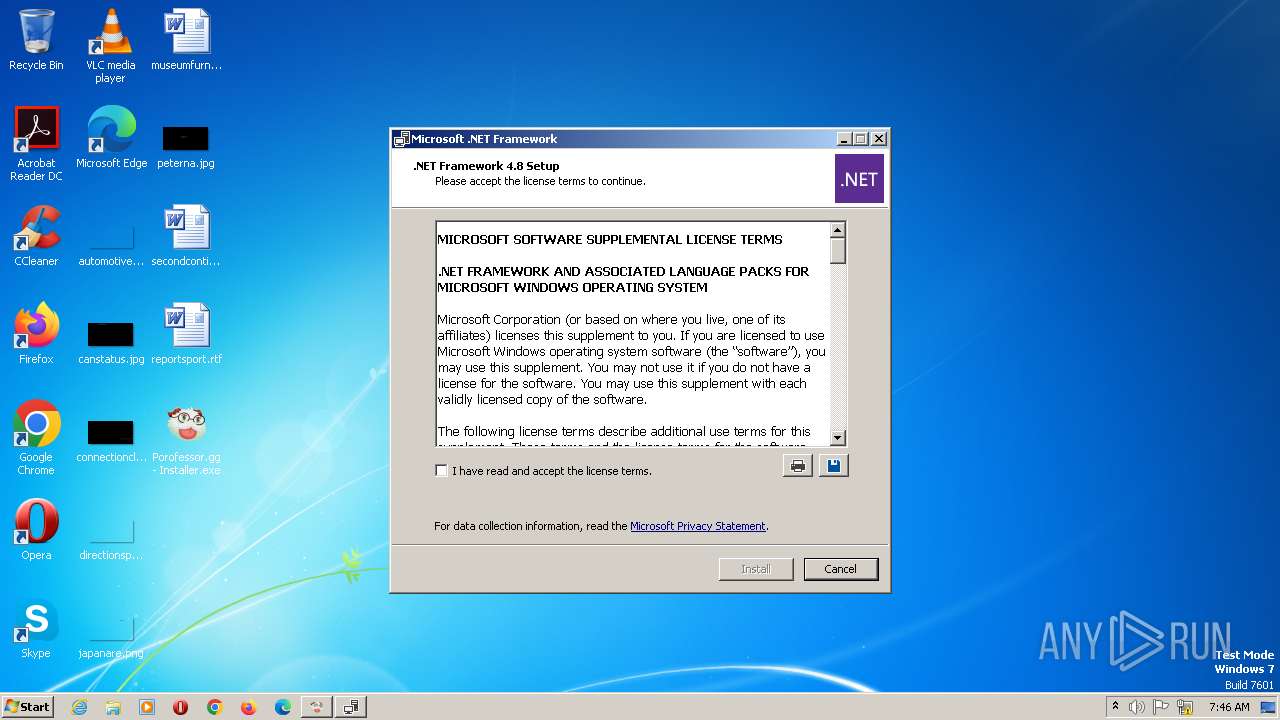Click the Cancel button in .NET setup
Image resolution: width=1280 pixels, height=720 pixels.
[x=840, y=569]
